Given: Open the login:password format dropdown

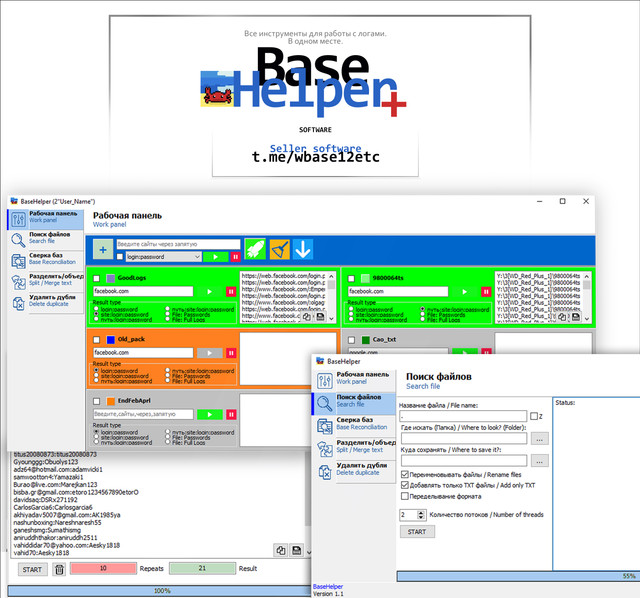Looking at the screenshot, I should tap(164, 257).
